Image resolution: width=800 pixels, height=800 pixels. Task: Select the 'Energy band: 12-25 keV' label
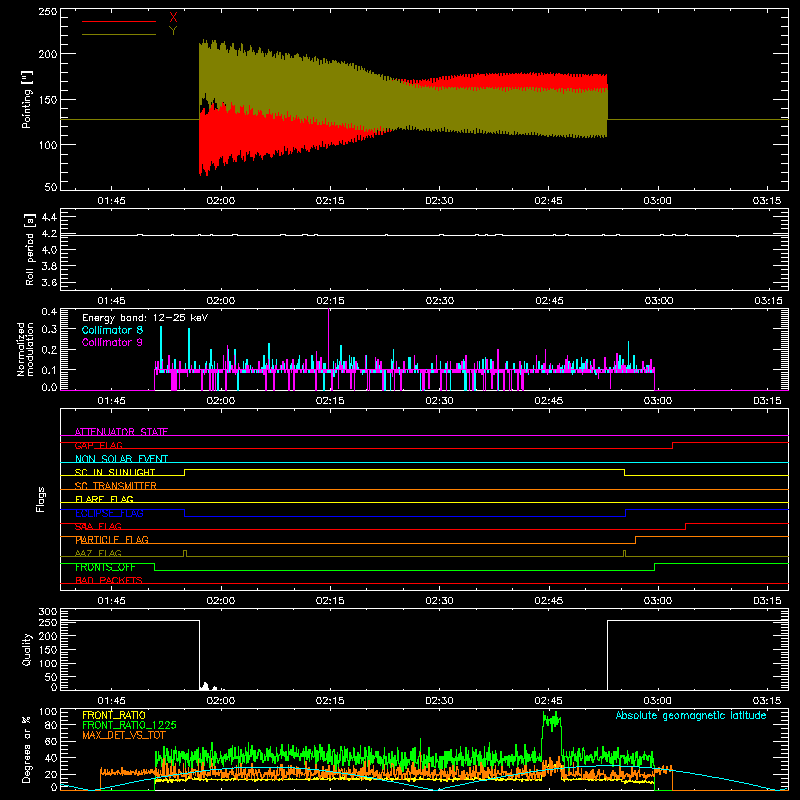[x=145, y=318]
